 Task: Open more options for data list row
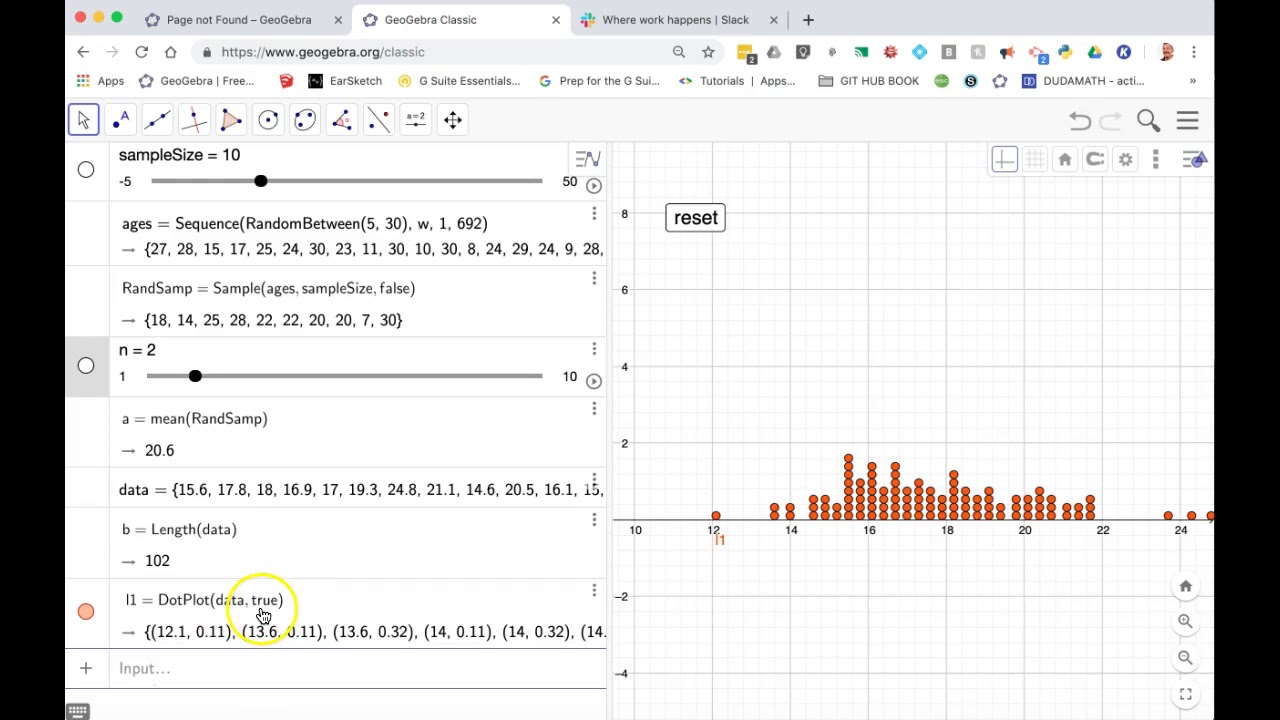(594, 481)
